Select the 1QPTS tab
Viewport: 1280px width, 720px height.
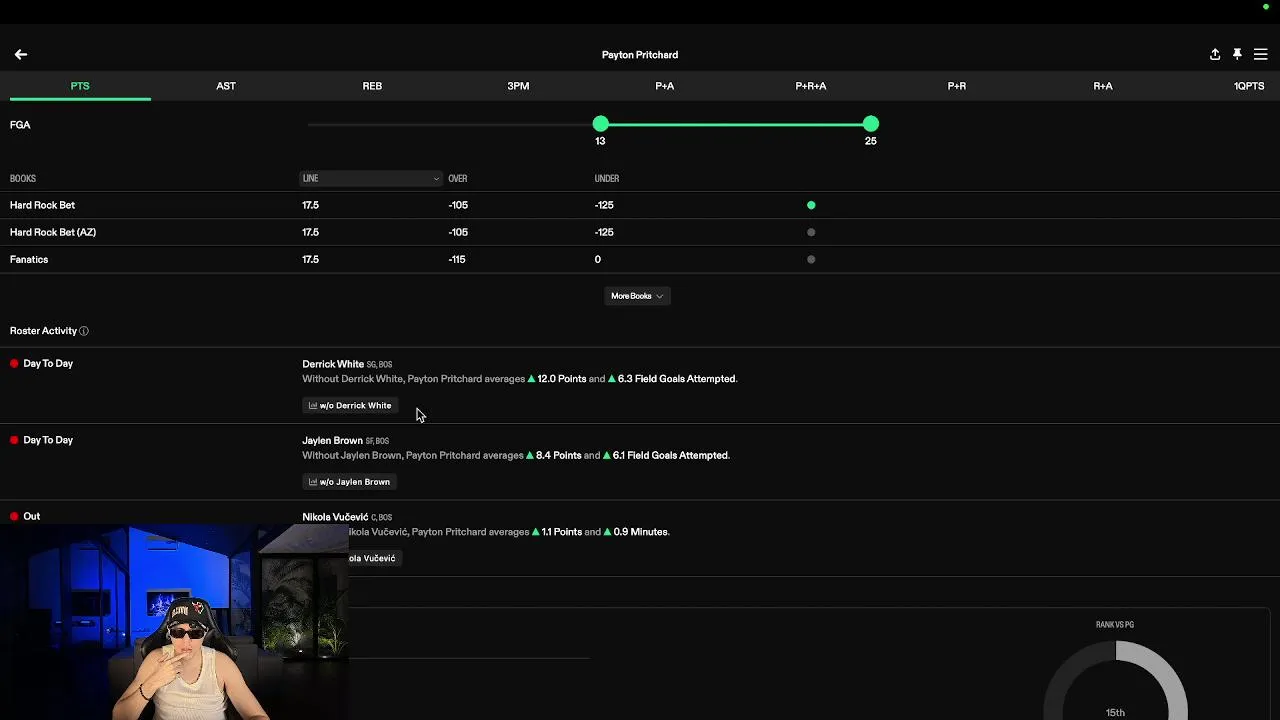(1249, 86)
